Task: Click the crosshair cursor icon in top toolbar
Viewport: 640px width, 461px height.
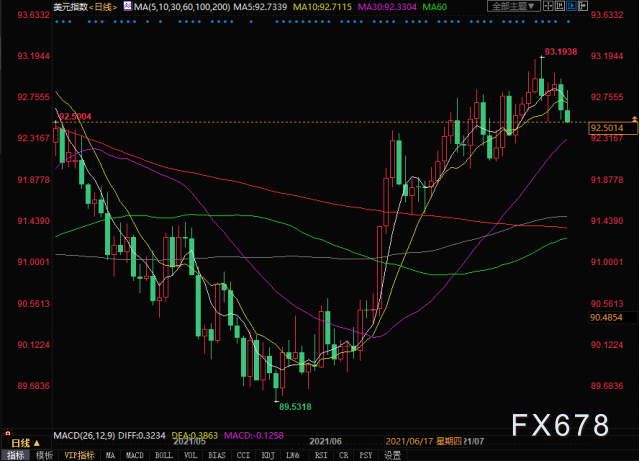Action: coord(546,6)
